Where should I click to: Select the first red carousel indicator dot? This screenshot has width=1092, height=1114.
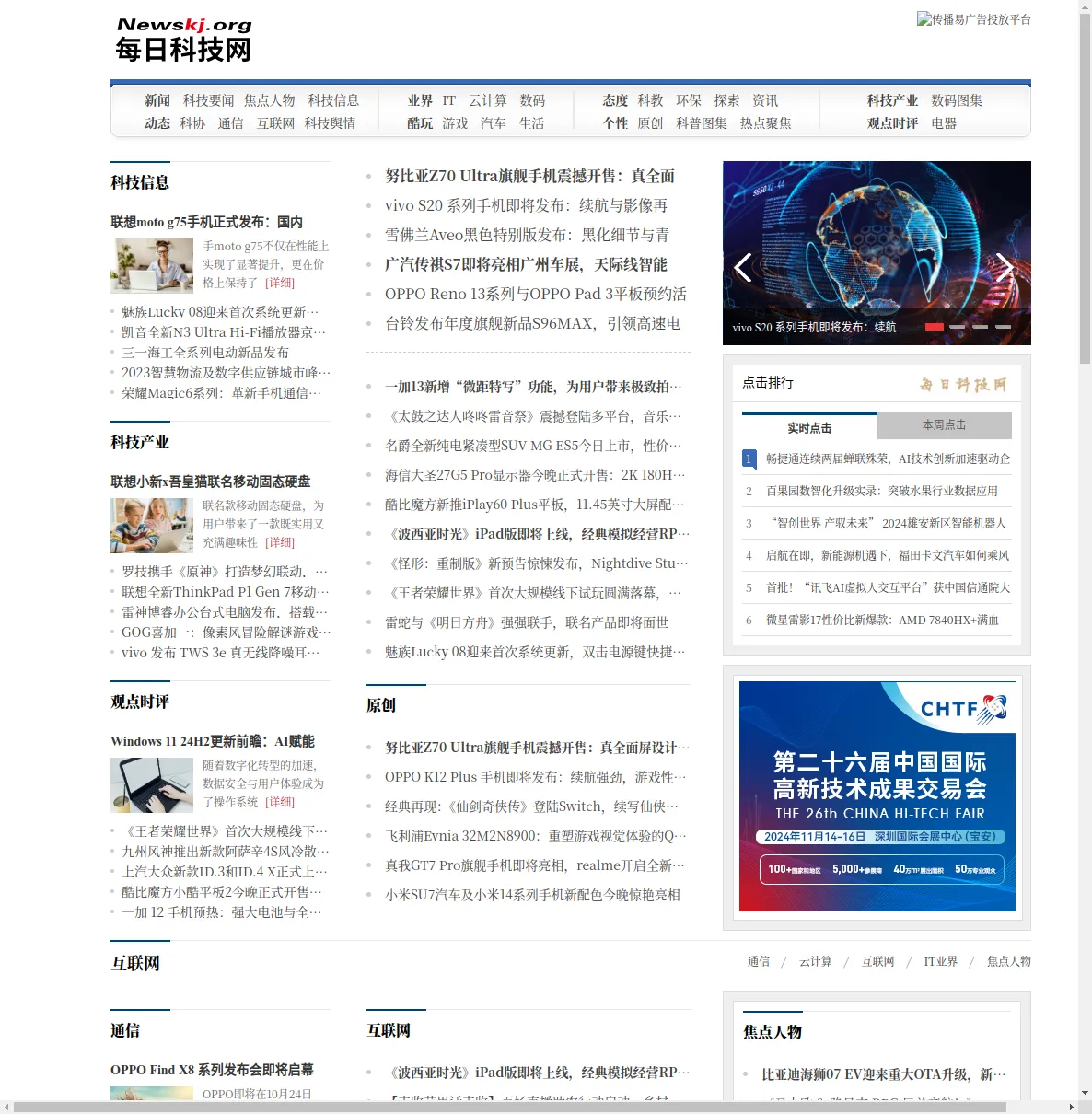tap(934, 327)
